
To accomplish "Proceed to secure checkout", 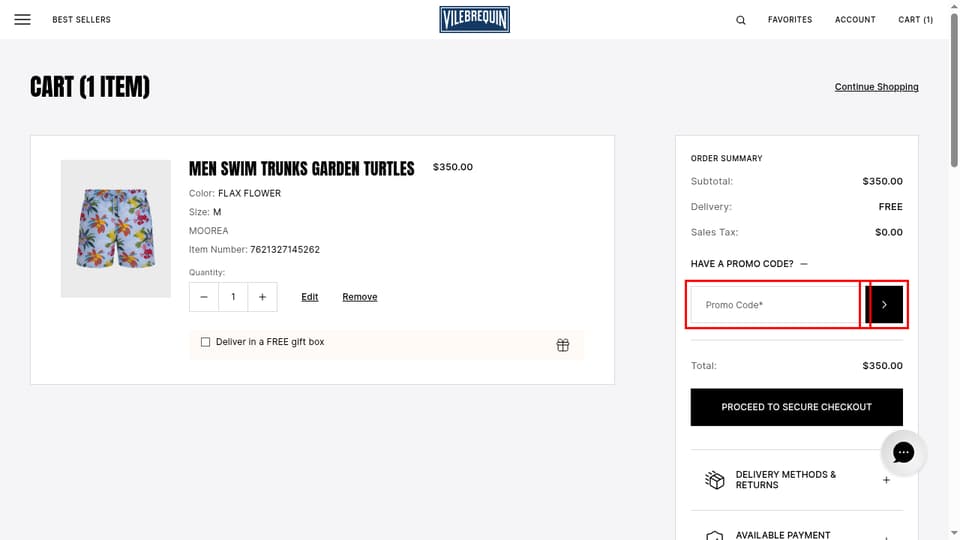I will coord(797,407).
